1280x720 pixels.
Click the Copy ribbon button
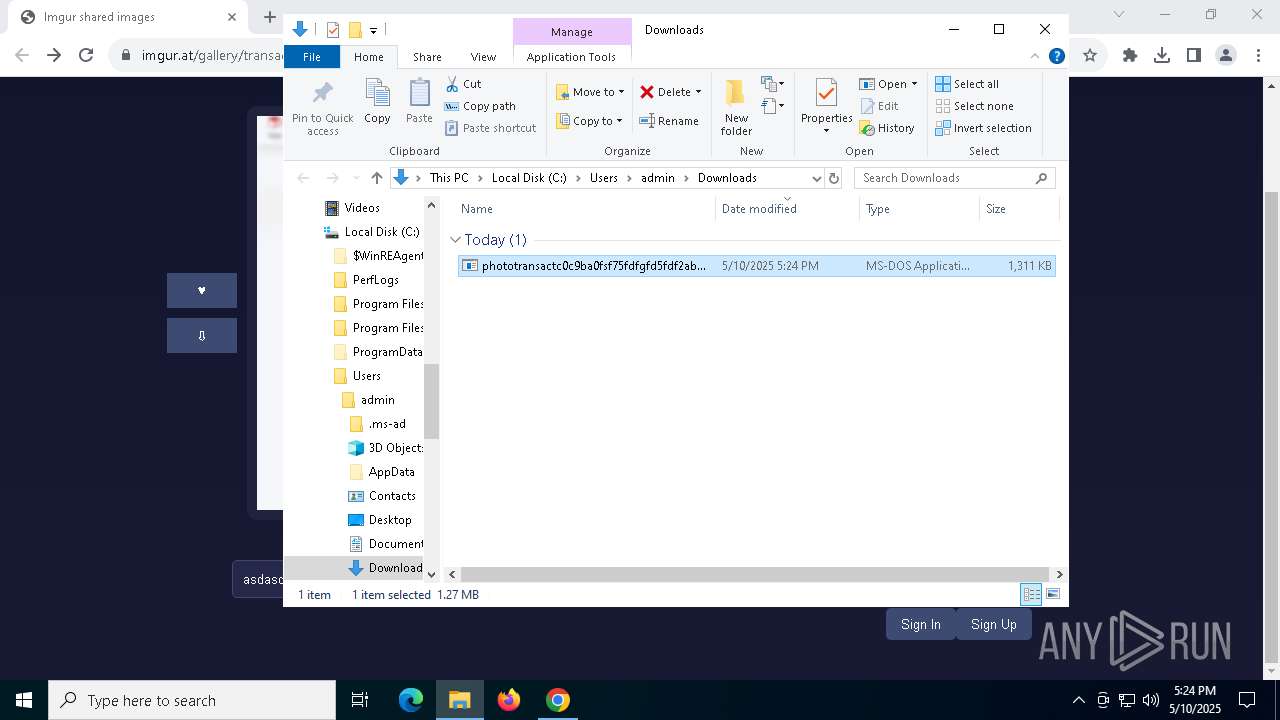(377, 103)
